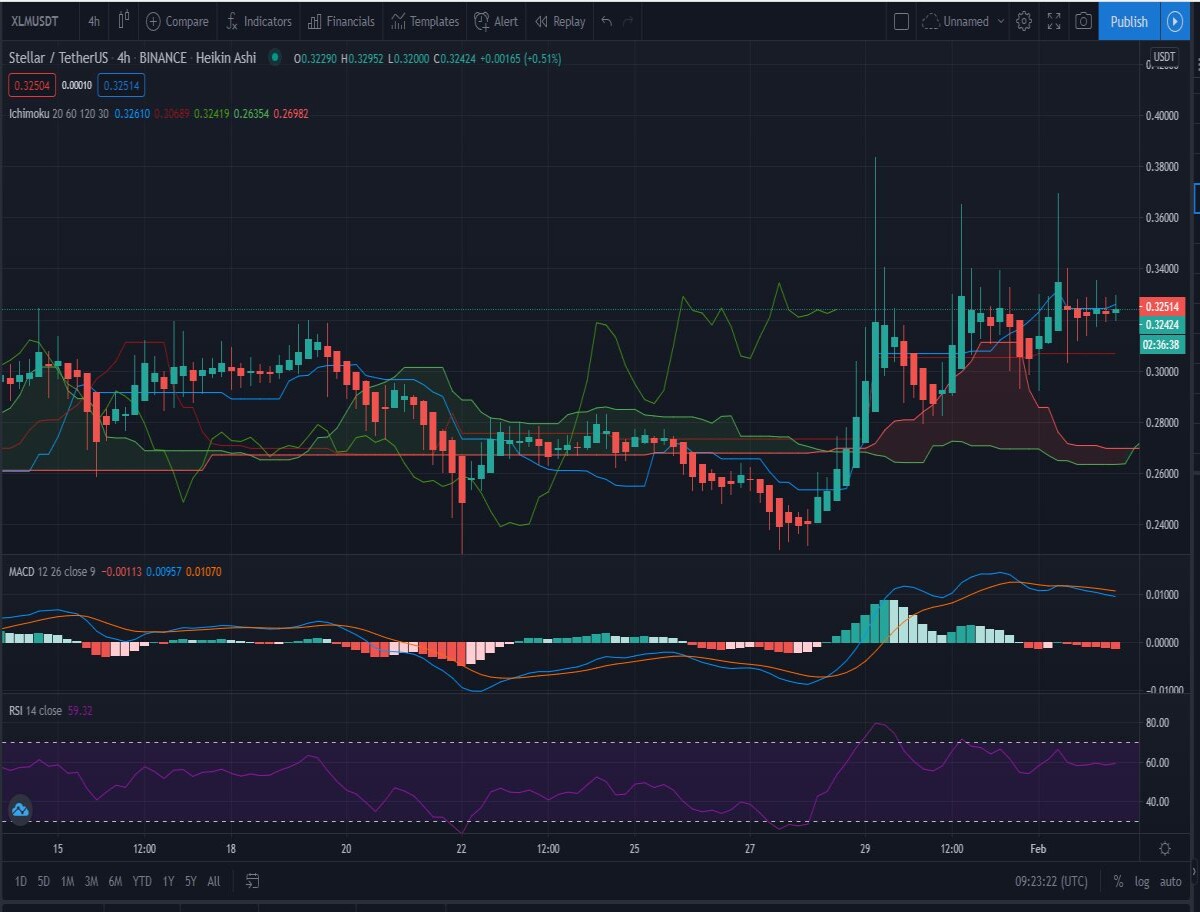1200x912 pixels.
Task: Open the 4h interval dropdown
Action: (93, 21)
